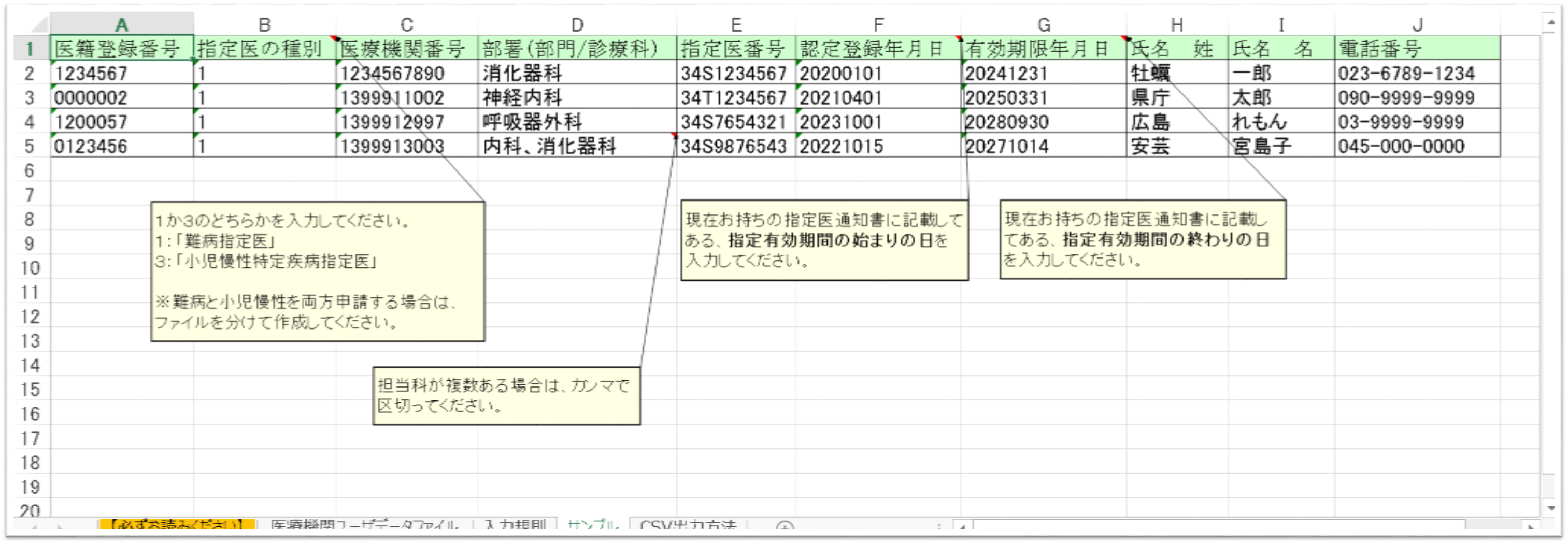Click the 有効期限年月日 header cell
This screenshot has width=1568, height=544.
click(x=1043, y=48)
